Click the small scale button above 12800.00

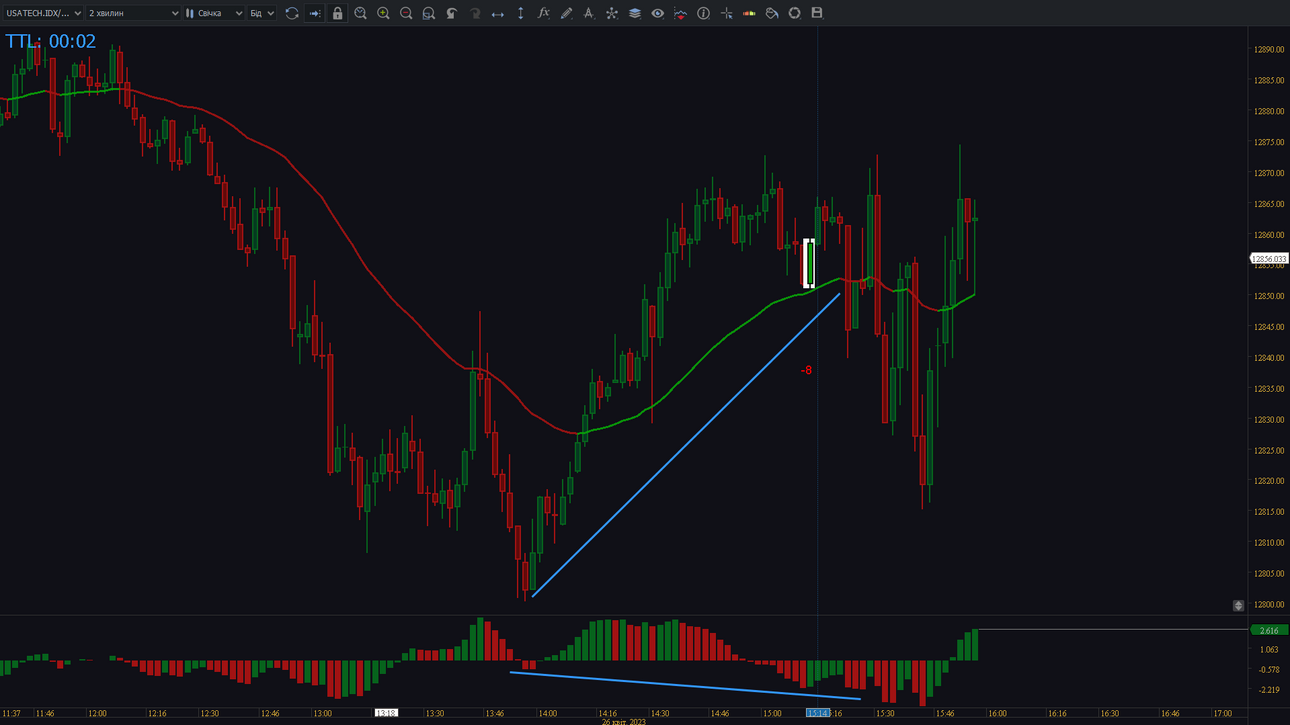click(1238, 606)
